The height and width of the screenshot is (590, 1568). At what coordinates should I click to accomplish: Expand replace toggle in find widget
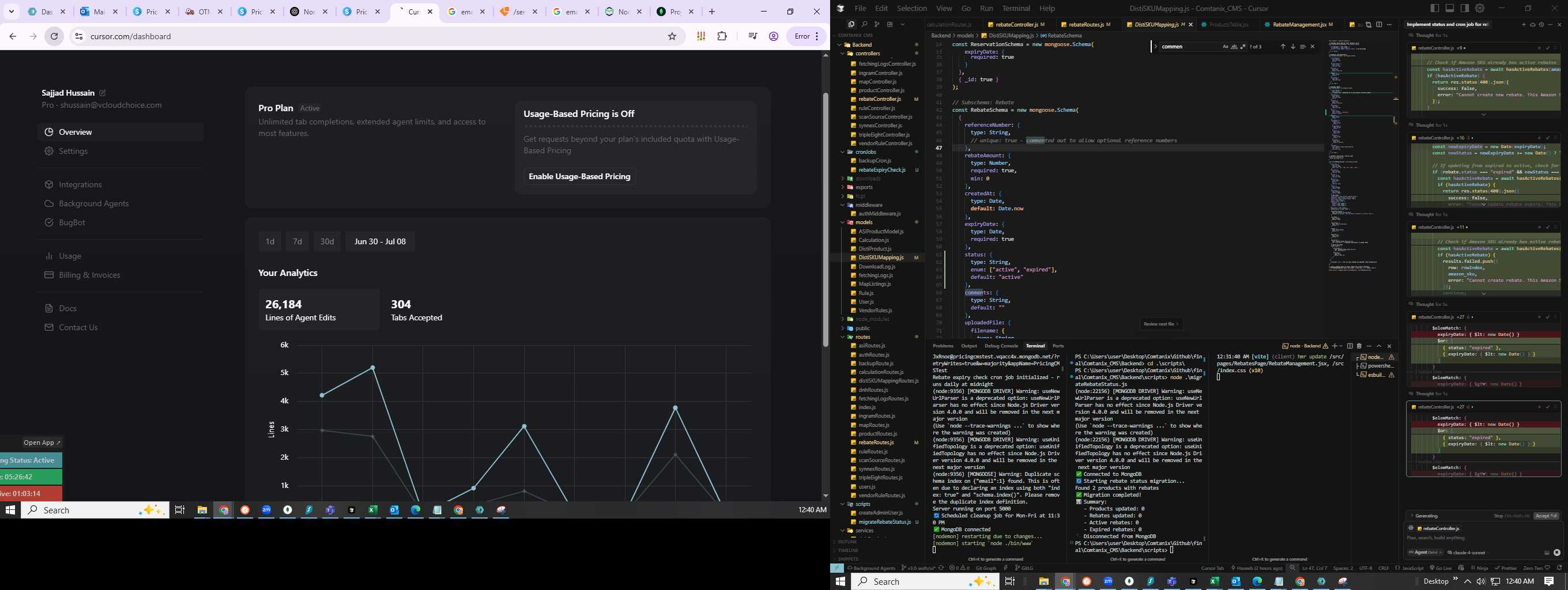tap(1156, 47)
